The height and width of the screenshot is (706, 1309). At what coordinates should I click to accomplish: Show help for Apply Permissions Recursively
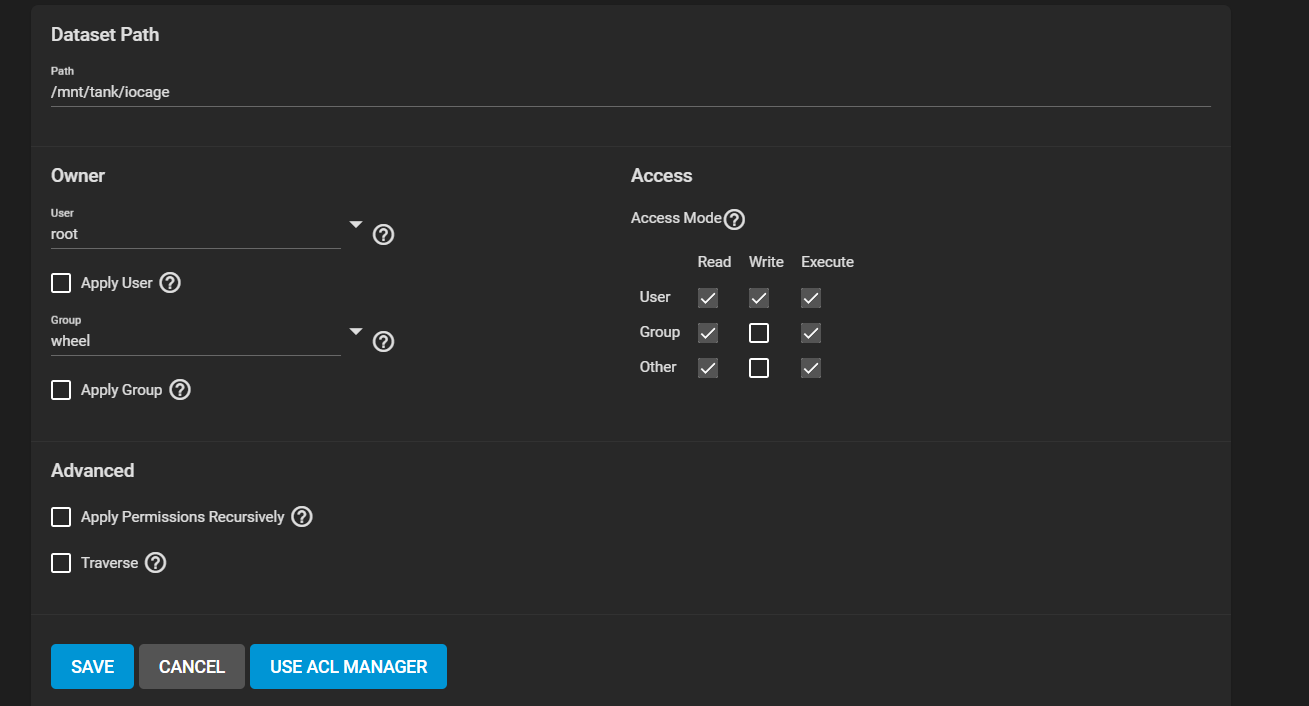click(302, 517)
